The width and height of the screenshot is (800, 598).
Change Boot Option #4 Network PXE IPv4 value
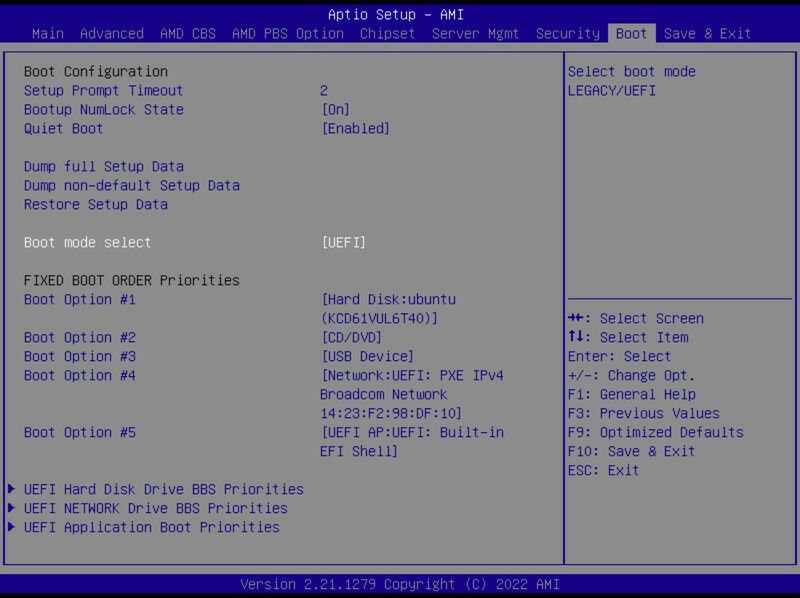point(412,394)
